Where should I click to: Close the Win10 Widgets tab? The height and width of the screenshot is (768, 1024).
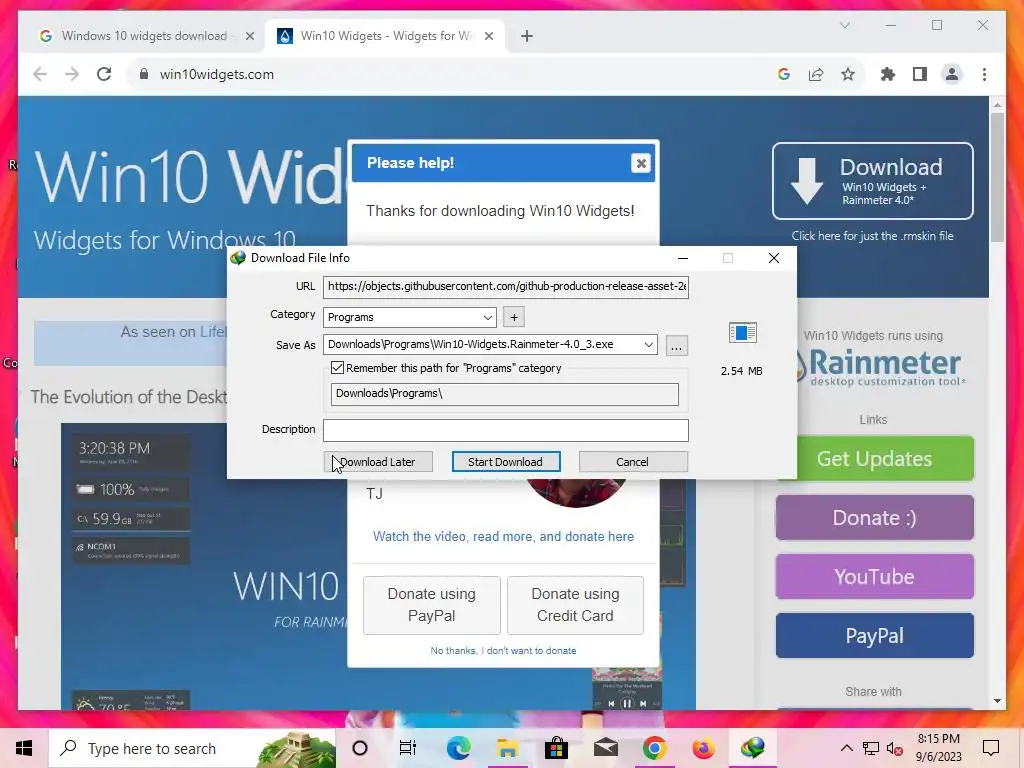(x=488, y=36)
